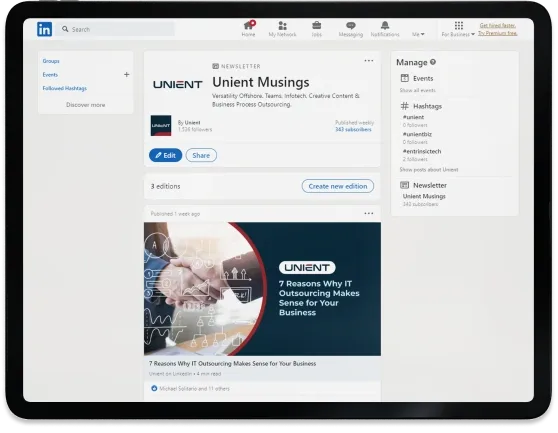
Task: Click the '3 editions' text
Action: [x=165, y=186]
